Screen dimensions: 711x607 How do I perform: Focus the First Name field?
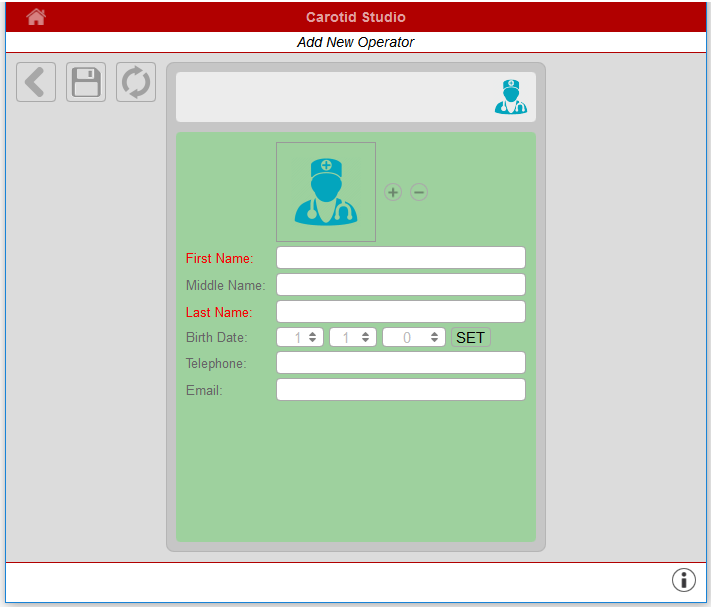[x=401, y=257]
